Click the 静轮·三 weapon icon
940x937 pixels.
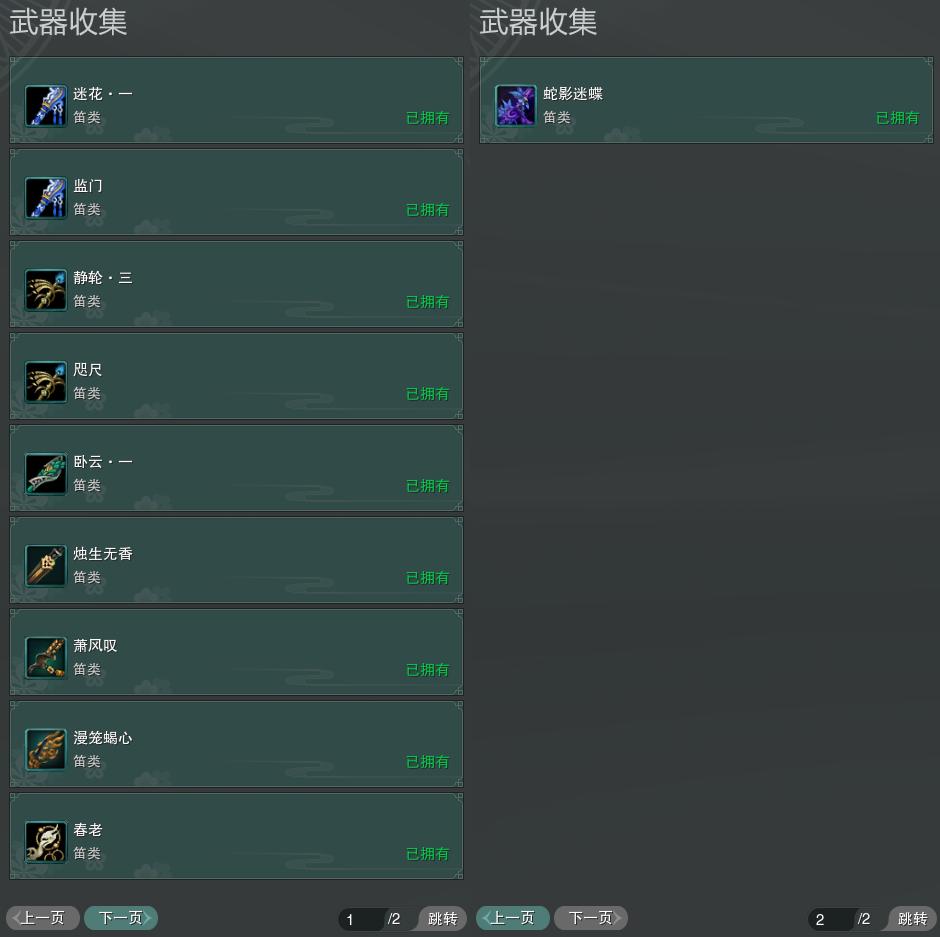46,290
